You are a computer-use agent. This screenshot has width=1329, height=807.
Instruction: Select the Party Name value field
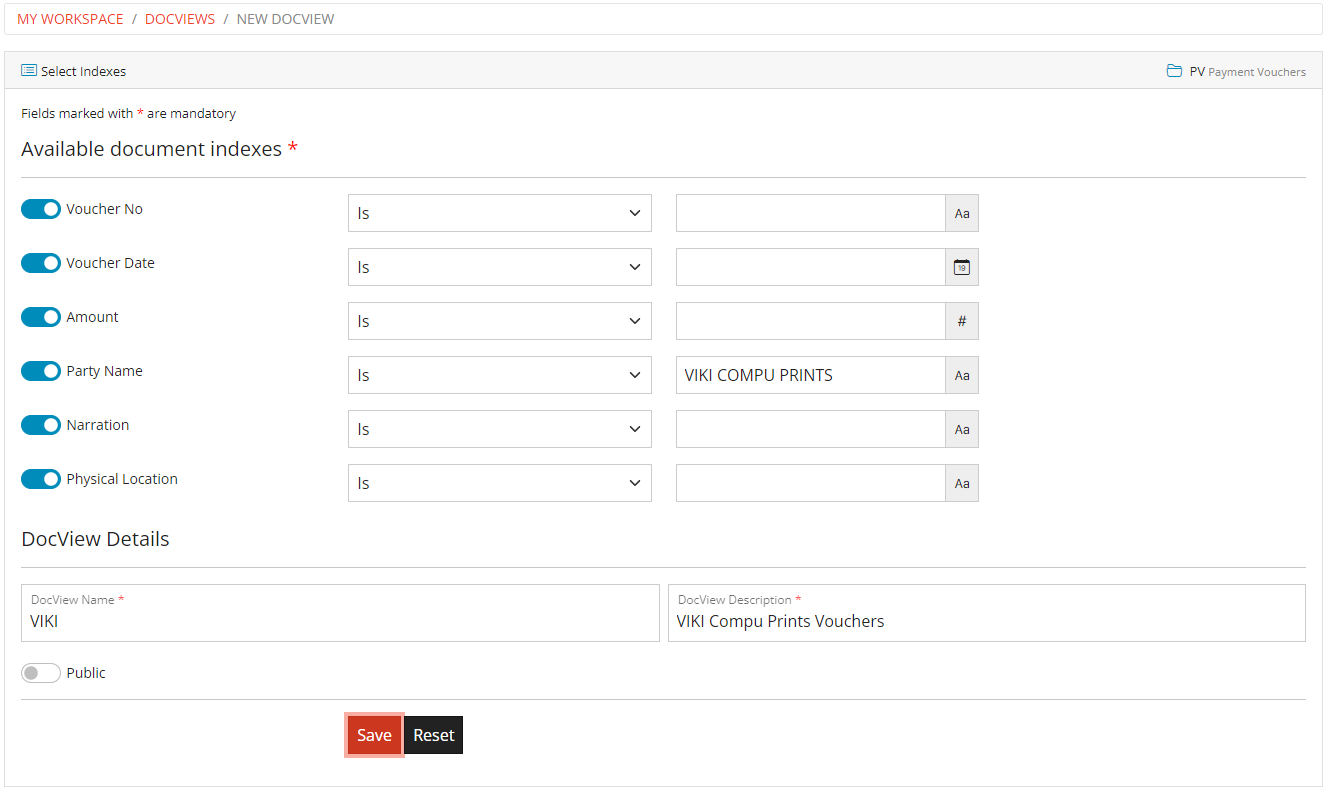810,375
